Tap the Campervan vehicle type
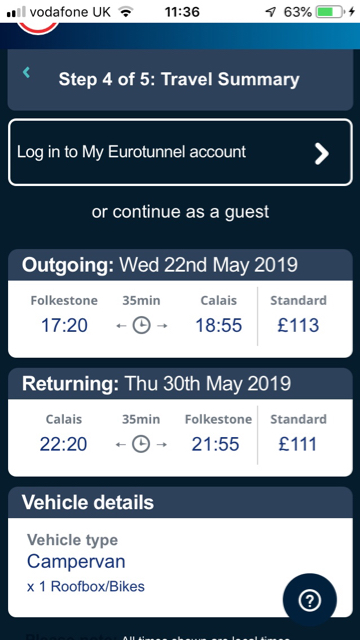Image resolution: width=360 pixels, height=640 pixels. tap(76, 562)
